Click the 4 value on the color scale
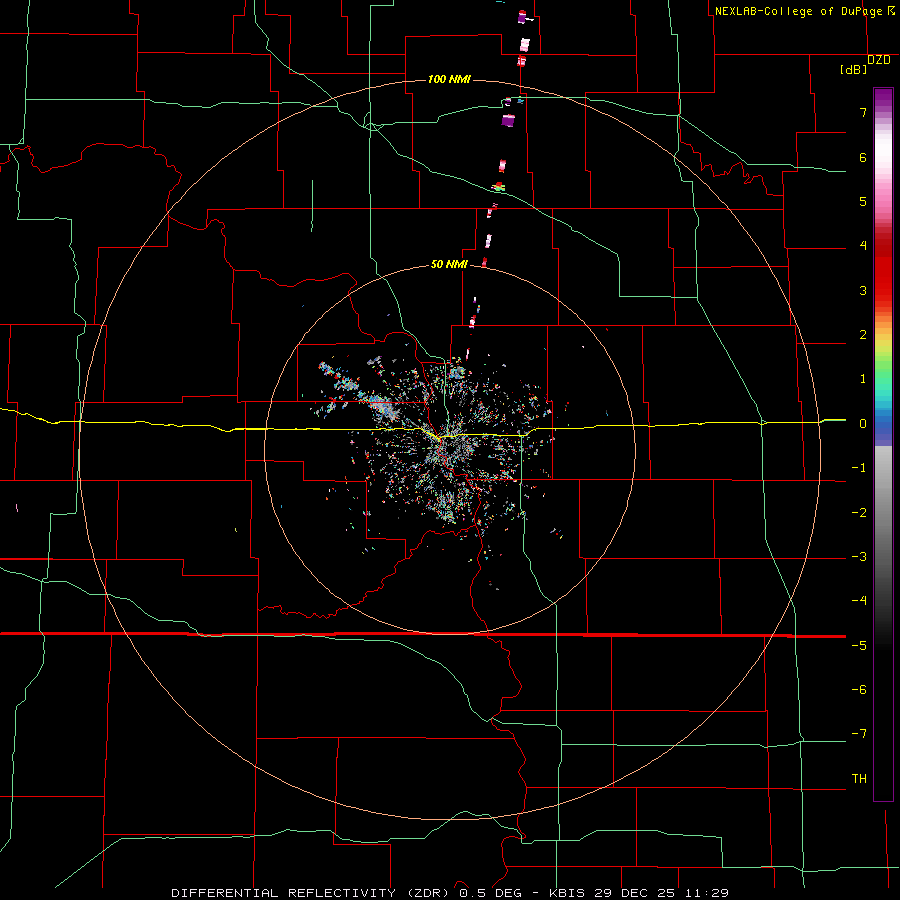 click(x=863, y=246)
